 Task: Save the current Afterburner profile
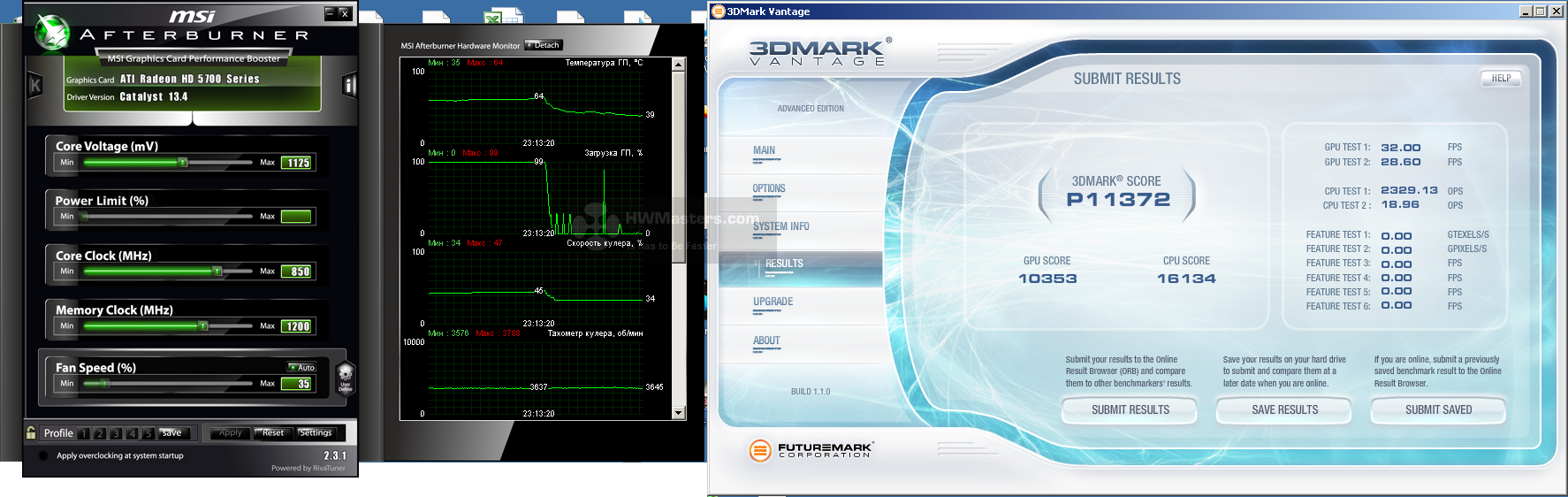click(172, 433)
